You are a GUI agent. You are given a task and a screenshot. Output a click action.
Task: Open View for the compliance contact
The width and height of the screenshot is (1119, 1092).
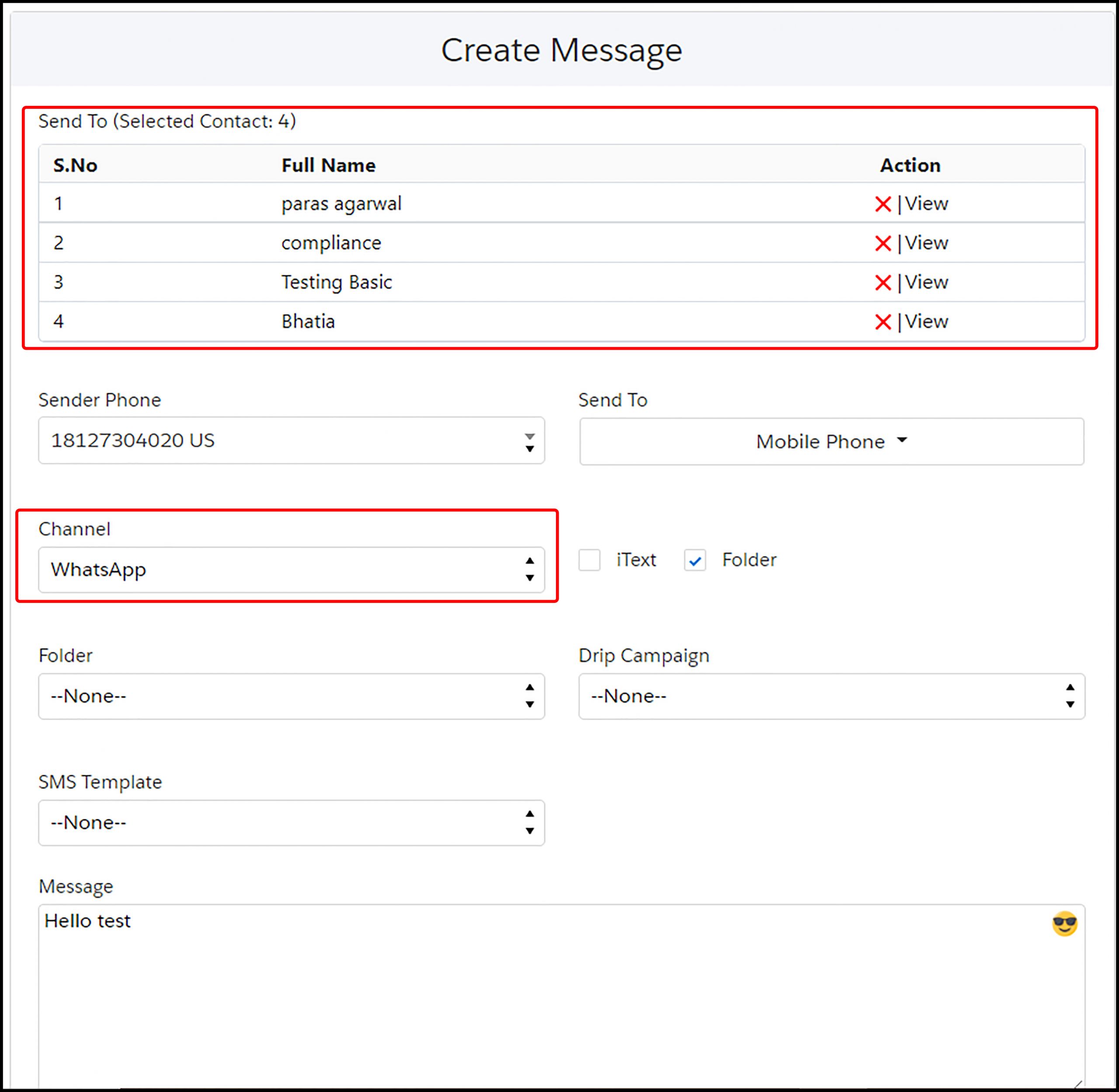pos(926,243)
